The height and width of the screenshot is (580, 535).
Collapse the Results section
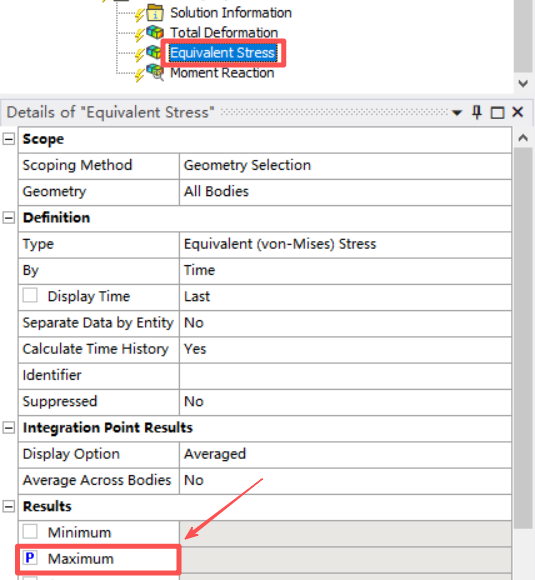coord(9,506)
